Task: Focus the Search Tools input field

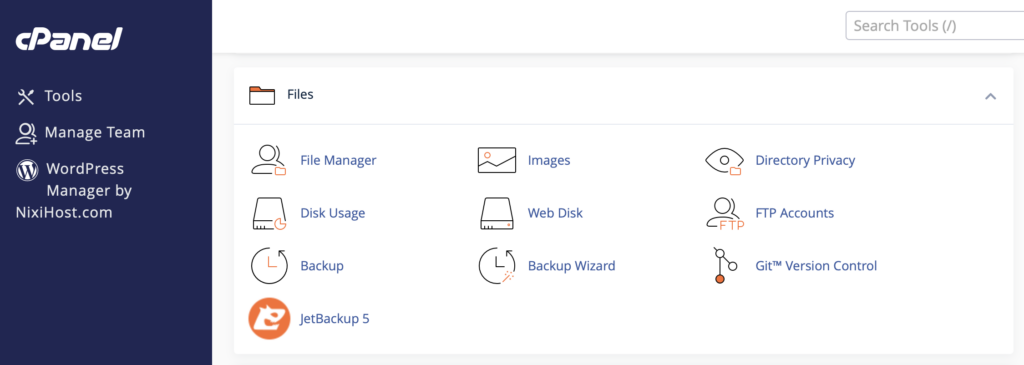Action: click(x=935, y=25)
